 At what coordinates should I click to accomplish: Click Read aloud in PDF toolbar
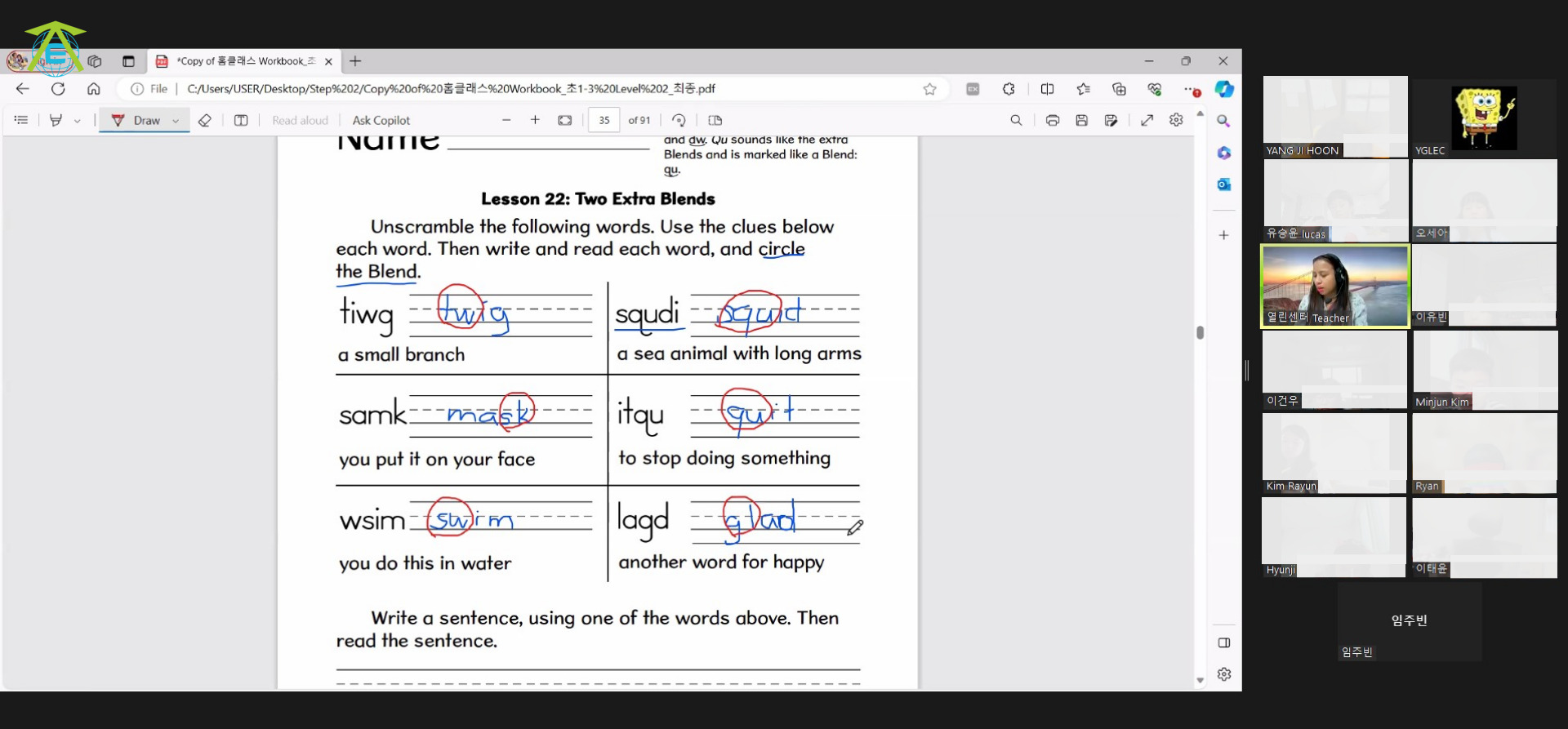pos(300,120)
